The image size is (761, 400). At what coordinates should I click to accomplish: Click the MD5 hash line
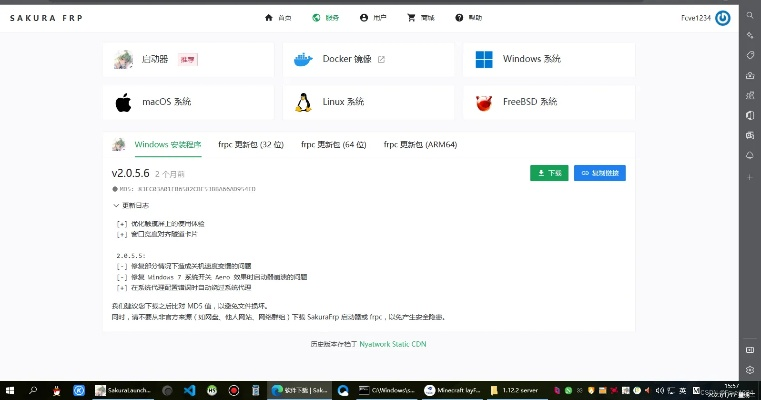point(184,189)
